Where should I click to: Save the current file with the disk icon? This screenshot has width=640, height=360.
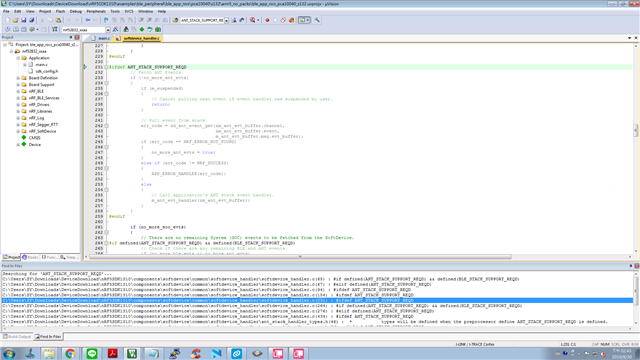pos(23,20)
